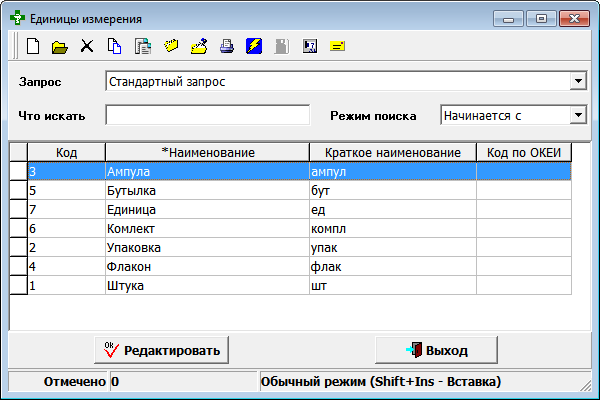Click the code cell 5 of Бутылка

click(67, 190)
